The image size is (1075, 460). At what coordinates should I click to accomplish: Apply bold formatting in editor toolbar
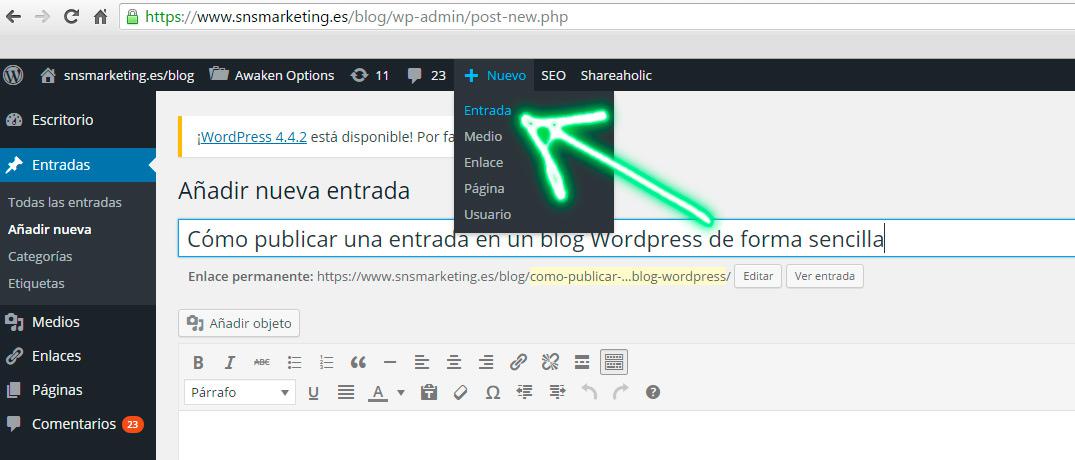coord(198,362)
